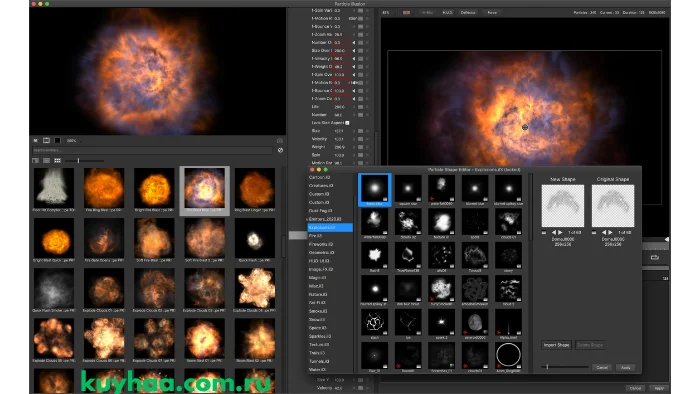Screen dimensions: 700x394
Task: Select Explosions library in shape editor list
Action: pyautogui.click(x=330, y=228)
